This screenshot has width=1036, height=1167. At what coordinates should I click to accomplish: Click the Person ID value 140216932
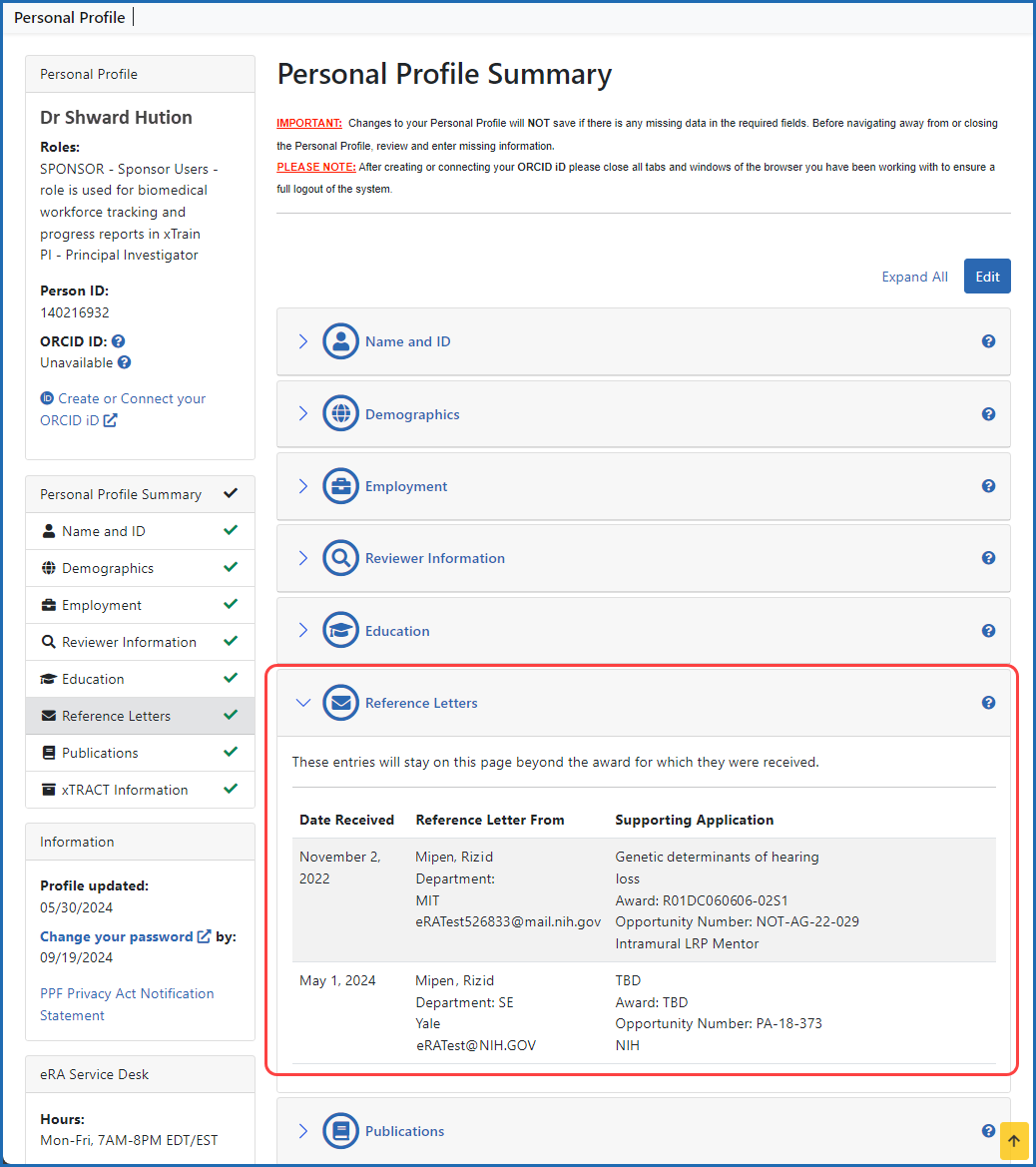tap(75, 312)
